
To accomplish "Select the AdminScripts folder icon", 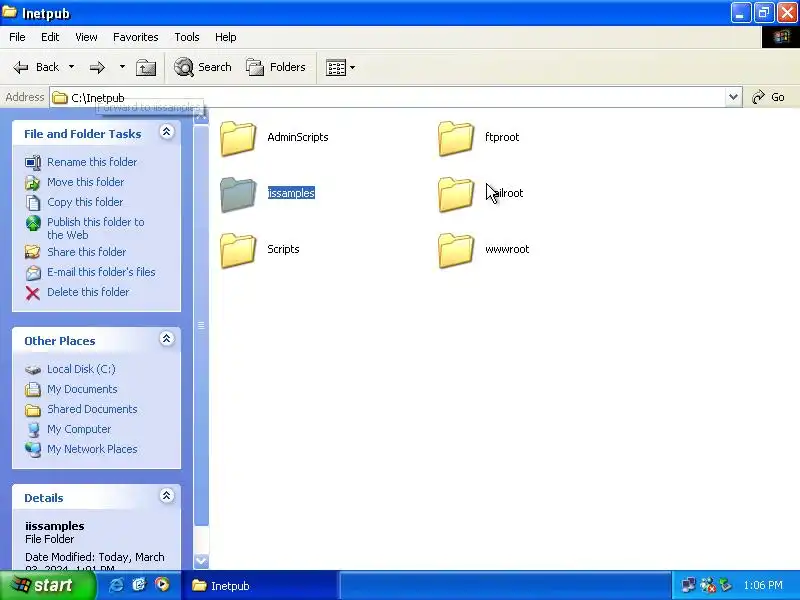I will (238, 138).
